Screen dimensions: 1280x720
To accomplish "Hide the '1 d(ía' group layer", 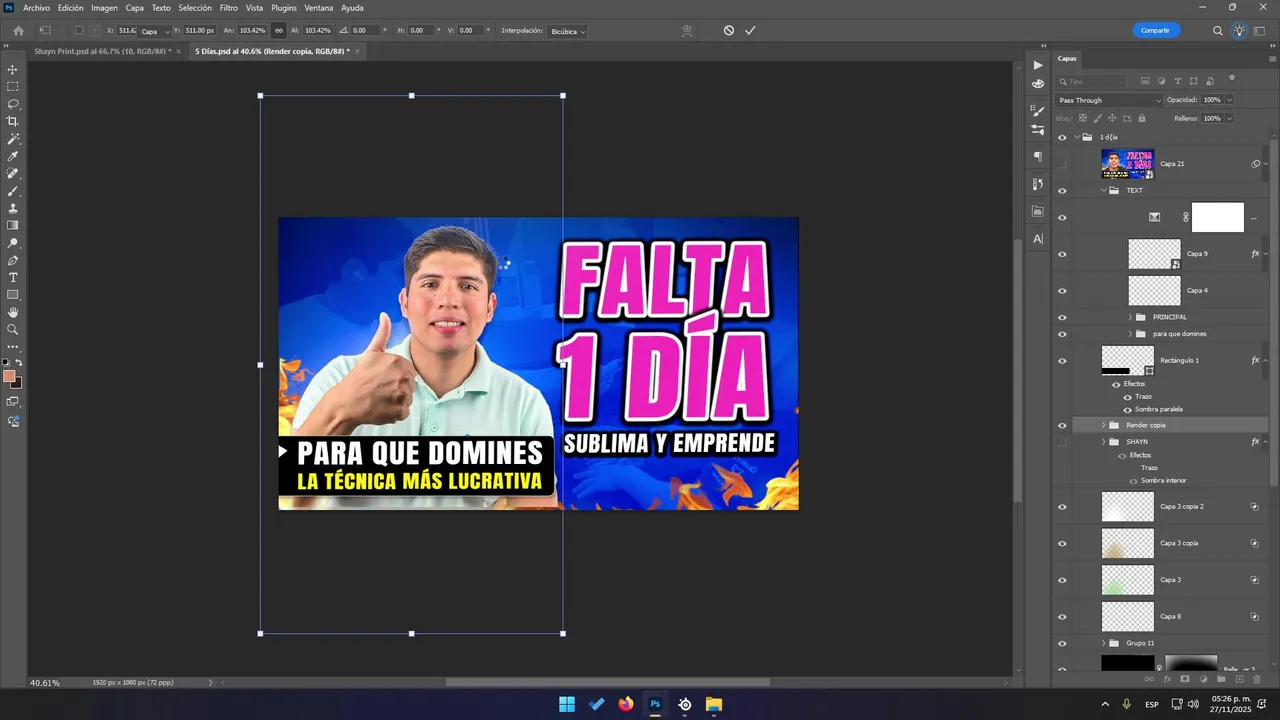I will pyautogui.click(x=1062, y=137).
